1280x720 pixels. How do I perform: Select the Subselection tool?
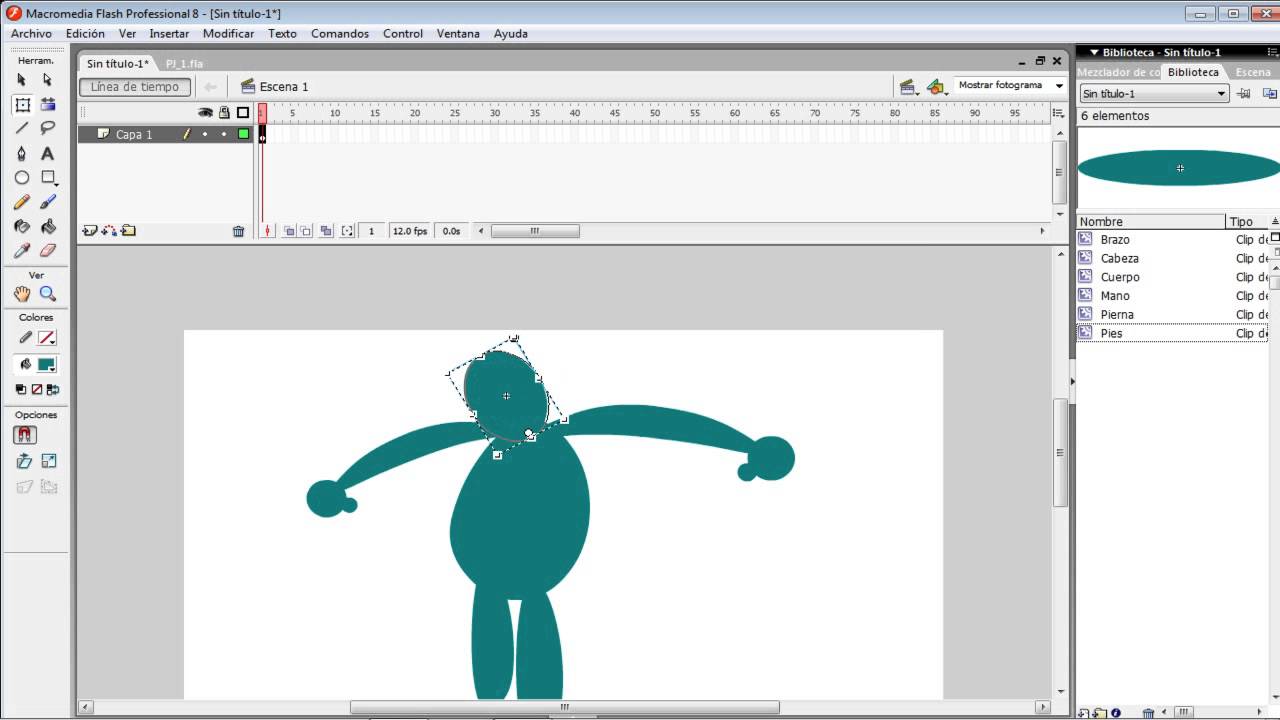click(x=47, y=80)
